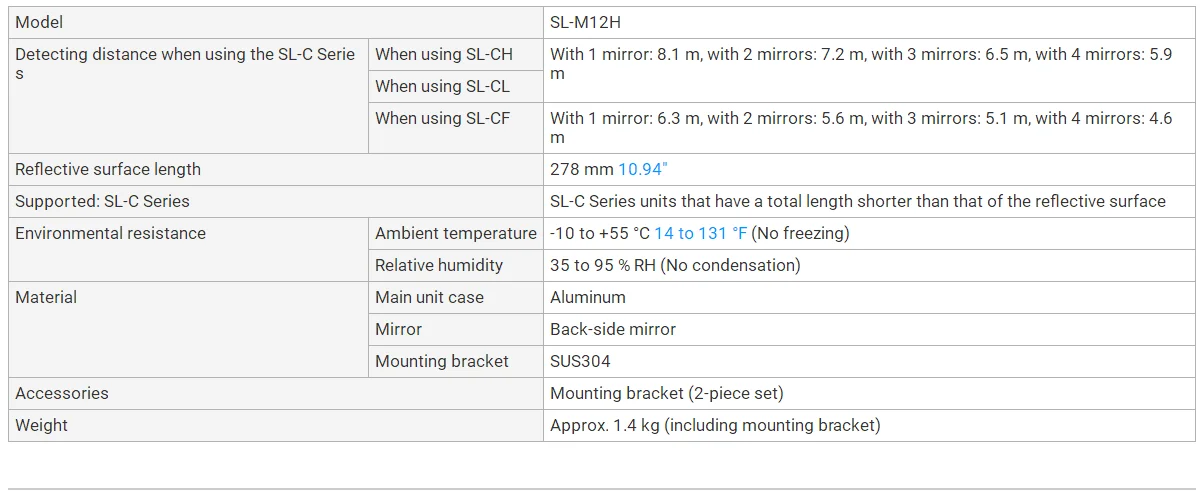1203x500 pixels.
Task: Click the SL-M12H model value cell
Action: [x=585, y=22]
